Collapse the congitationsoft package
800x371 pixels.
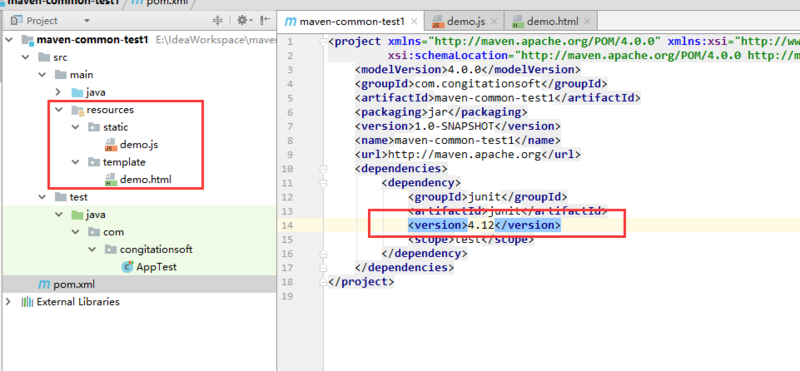tap(92, 250)
